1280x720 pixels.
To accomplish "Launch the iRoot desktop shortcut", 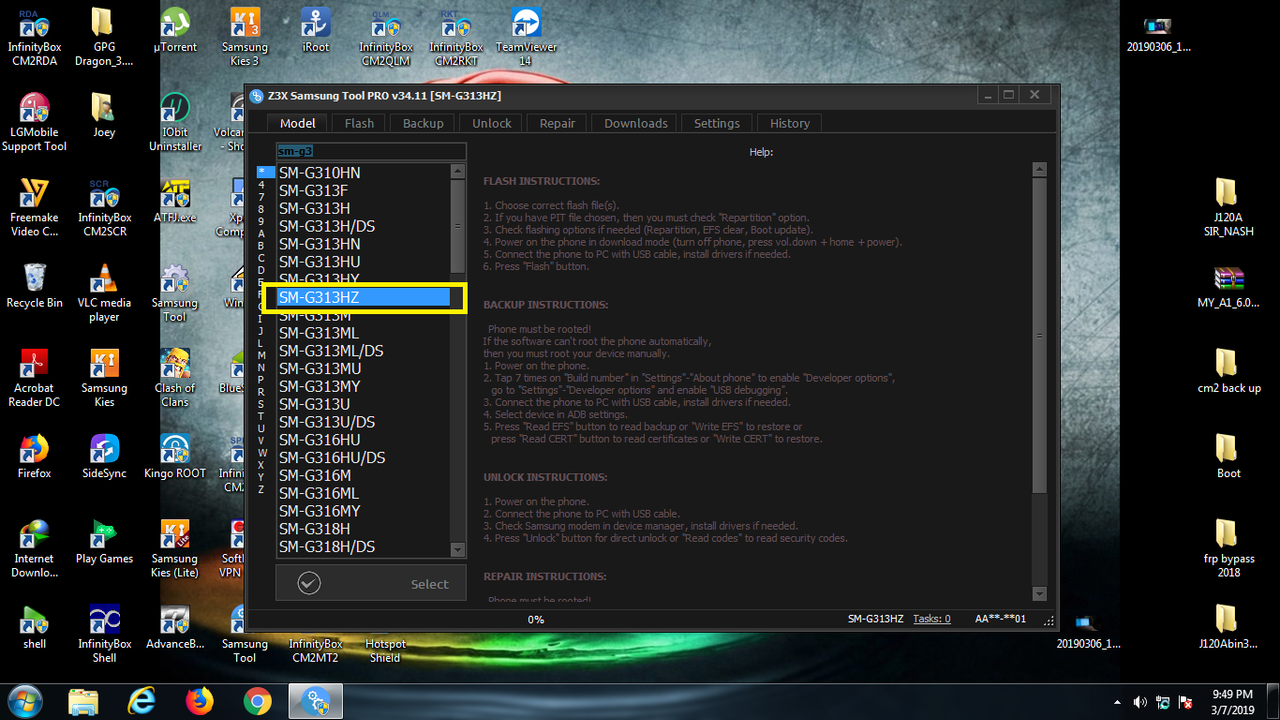I will 315,30.
